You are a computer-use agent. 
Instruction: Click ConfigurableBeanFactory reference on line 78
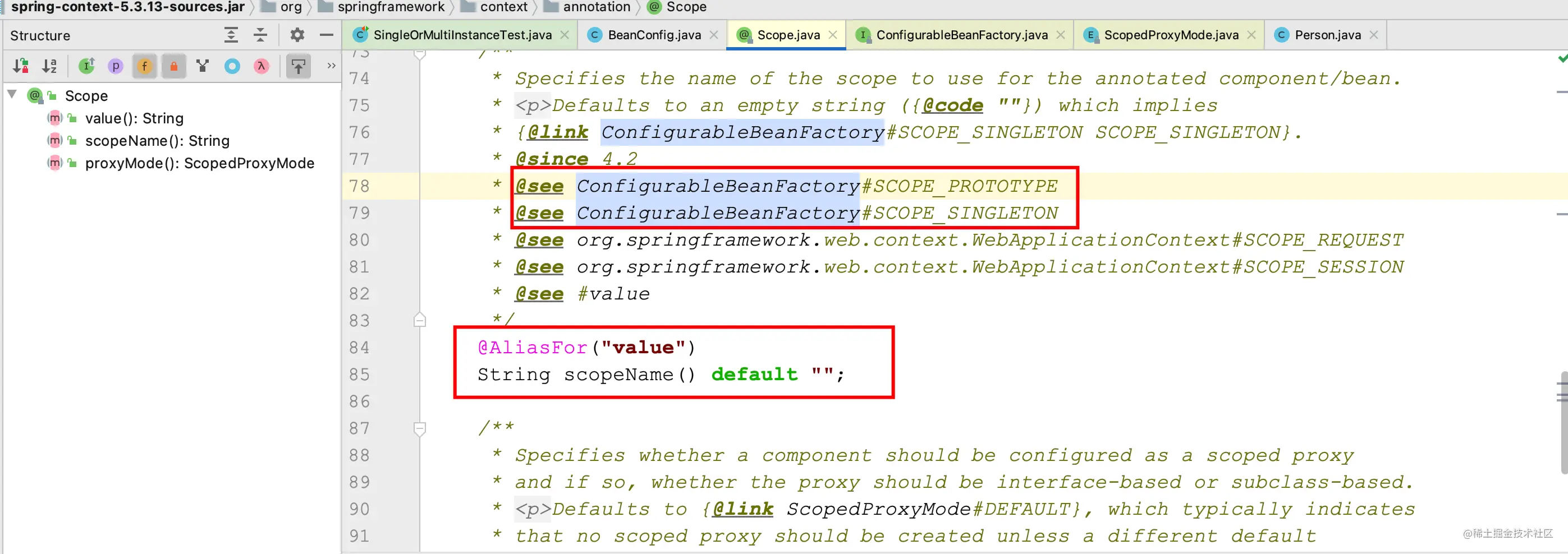tap(718, 186)
